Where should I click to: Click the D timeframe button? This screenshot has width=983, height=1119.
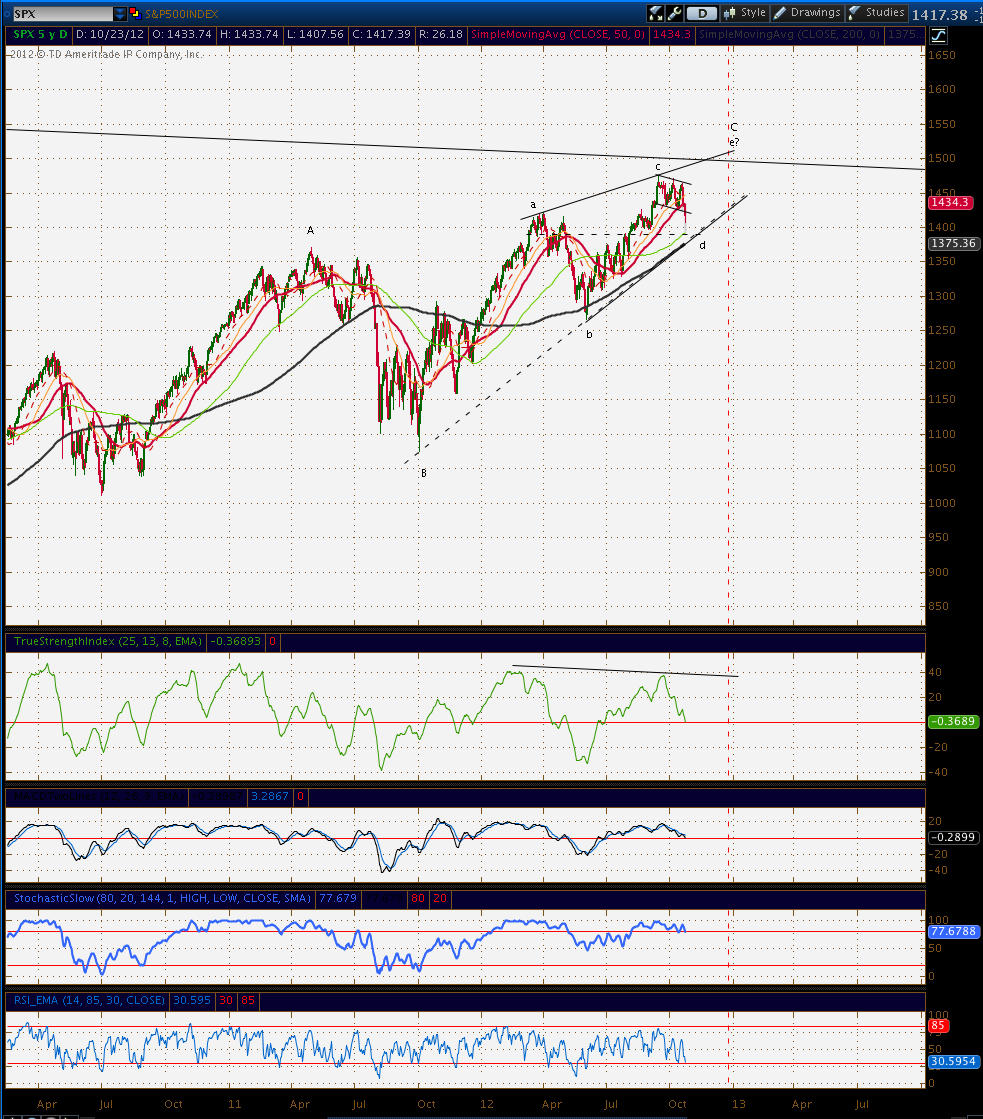click(x=702, y=13)
